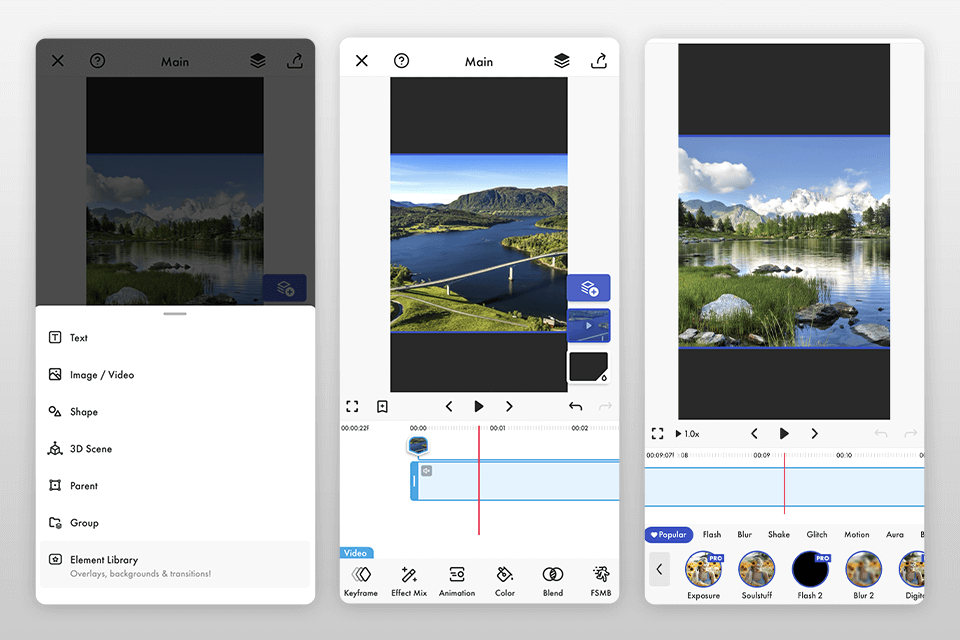The height and width of the screenshot is (640, 960).
Task: Tap the blue add layer button
Action: (588, 288)
